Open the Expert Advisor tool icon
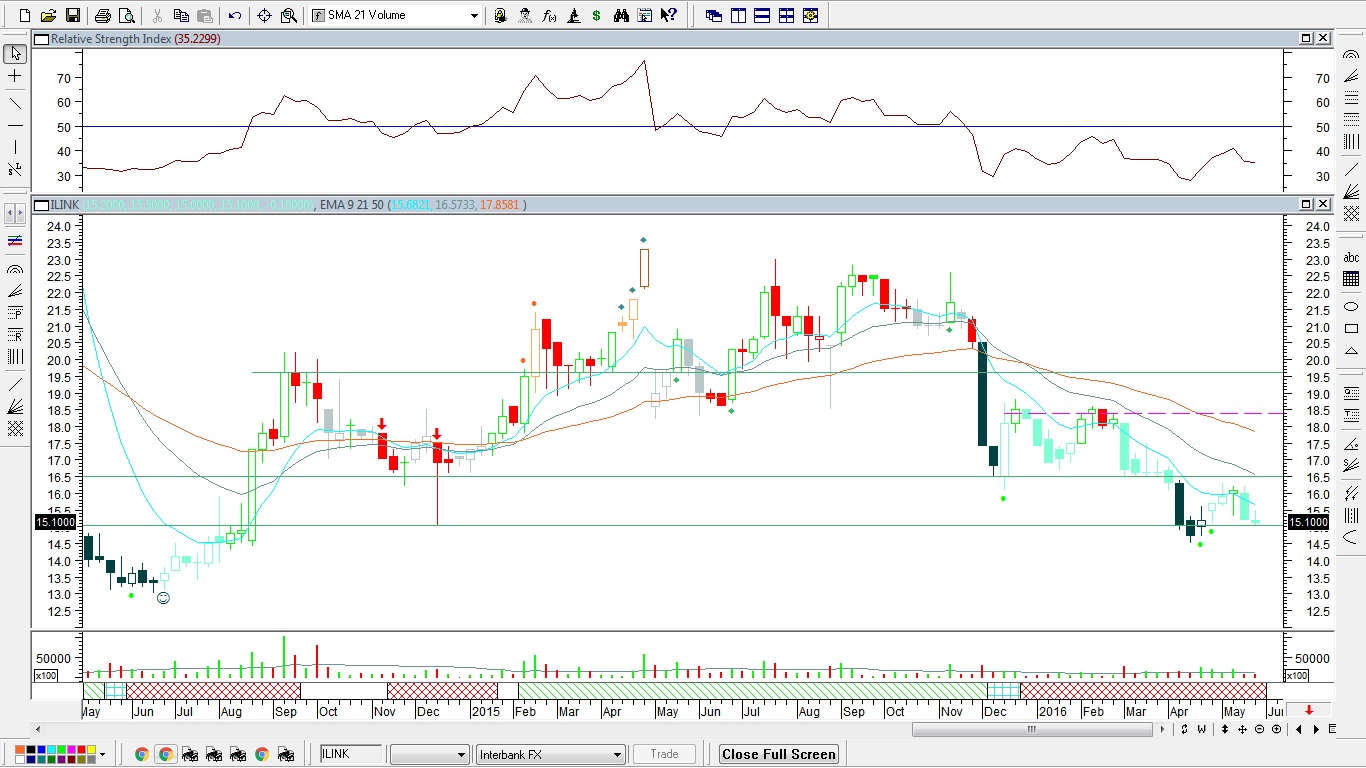Image resolution: width=1366 pixels, height=768 pixels. click(500, 16)
